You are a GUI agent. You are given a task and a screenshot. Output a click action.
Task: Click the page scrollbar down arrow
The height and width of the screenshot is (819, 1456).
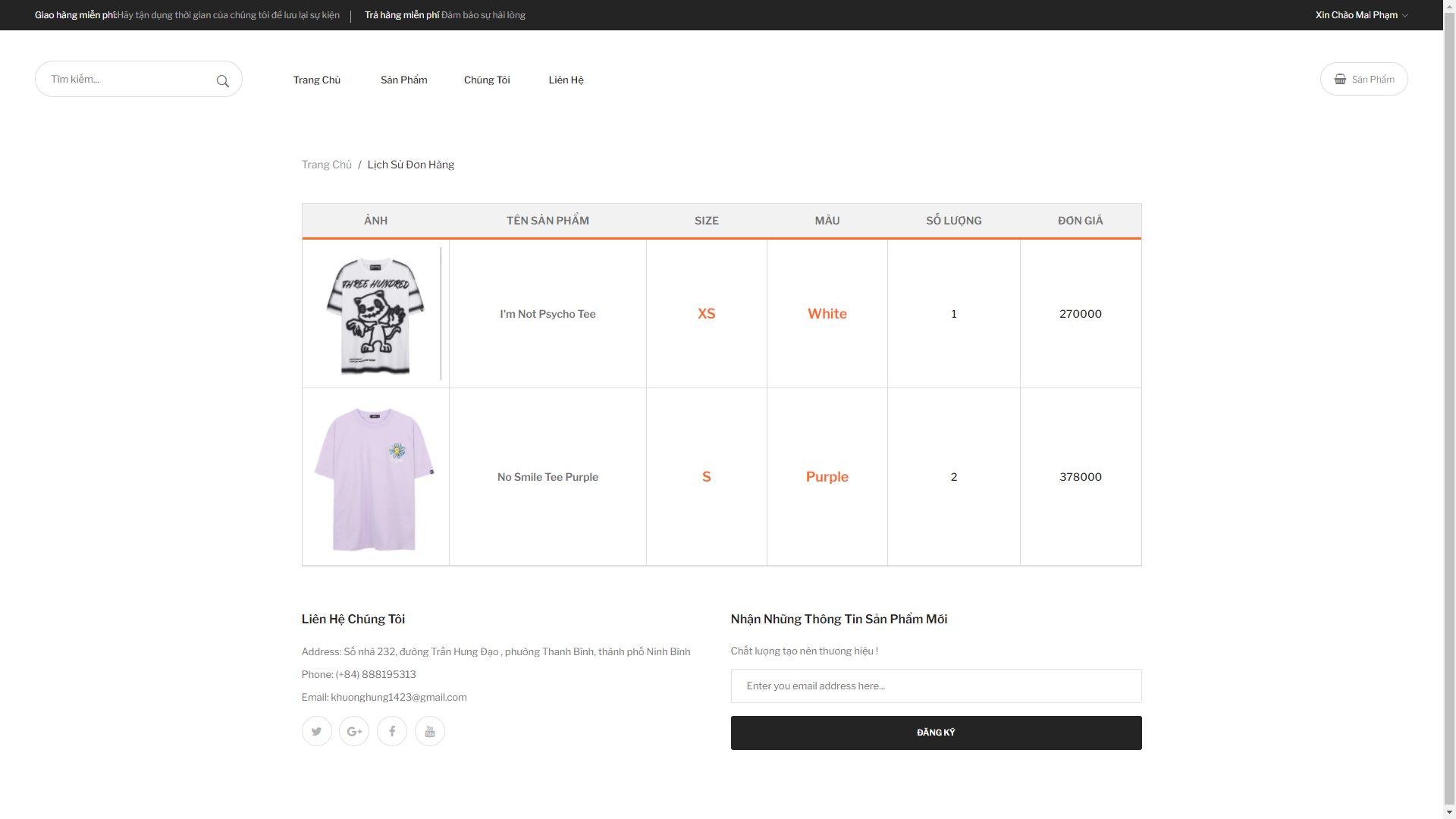tap(1449, 812)
